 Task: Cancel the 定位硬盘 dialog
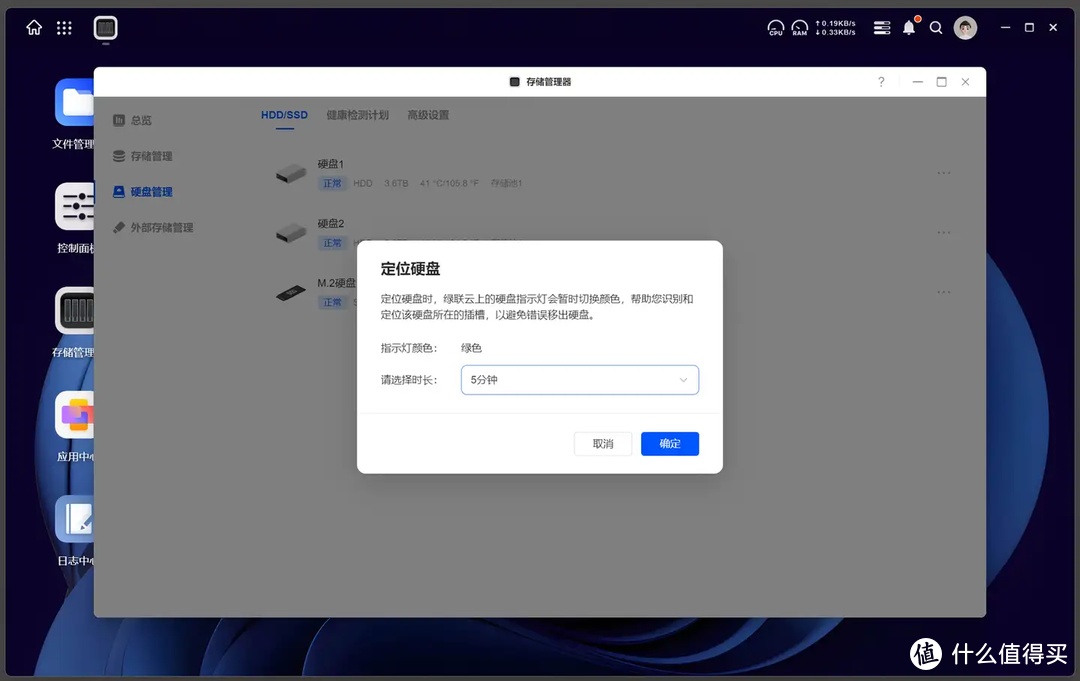[602, 443]
